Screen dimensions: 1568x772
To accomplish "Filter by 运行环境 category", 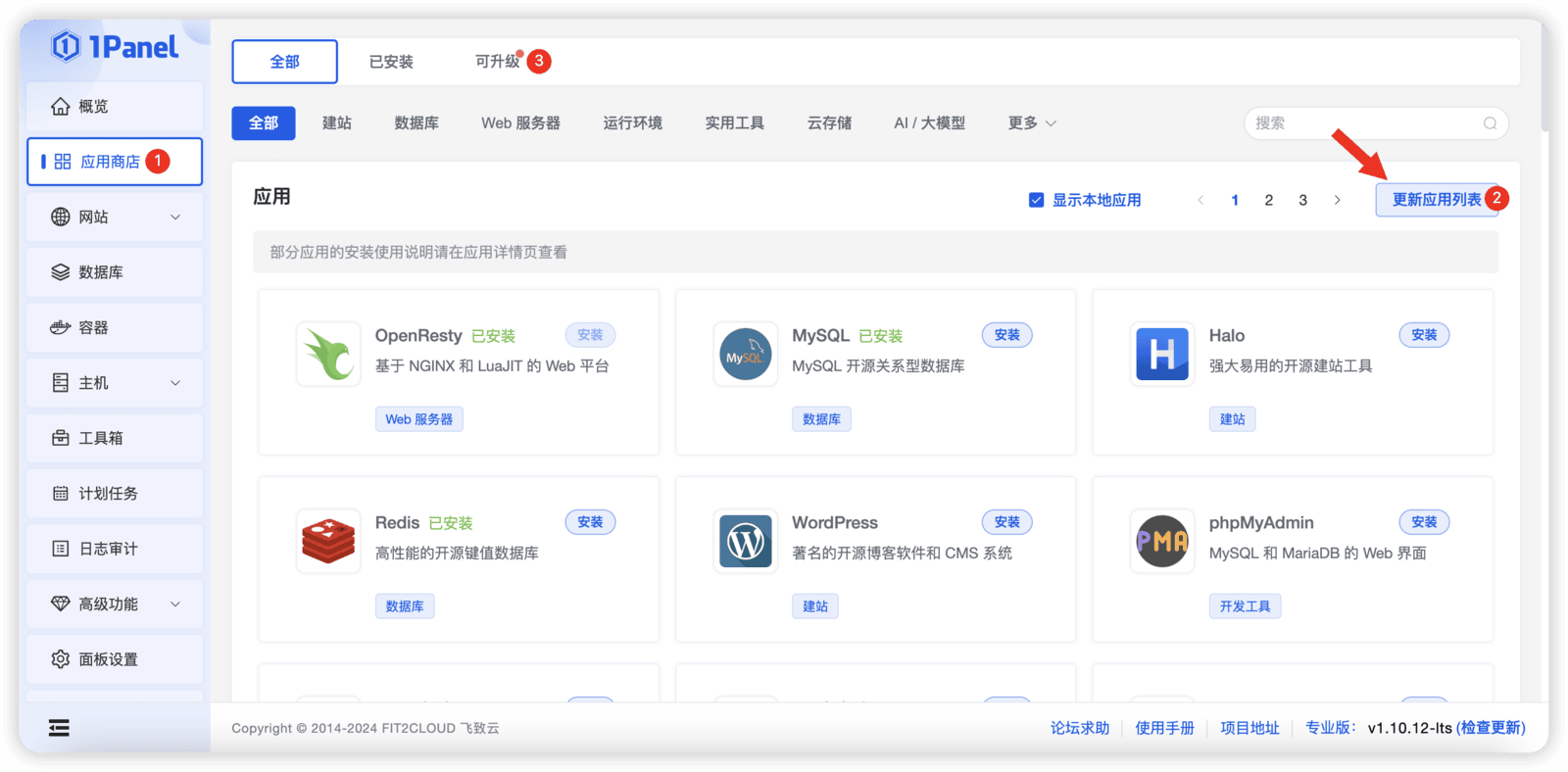I will pos(632,123).
